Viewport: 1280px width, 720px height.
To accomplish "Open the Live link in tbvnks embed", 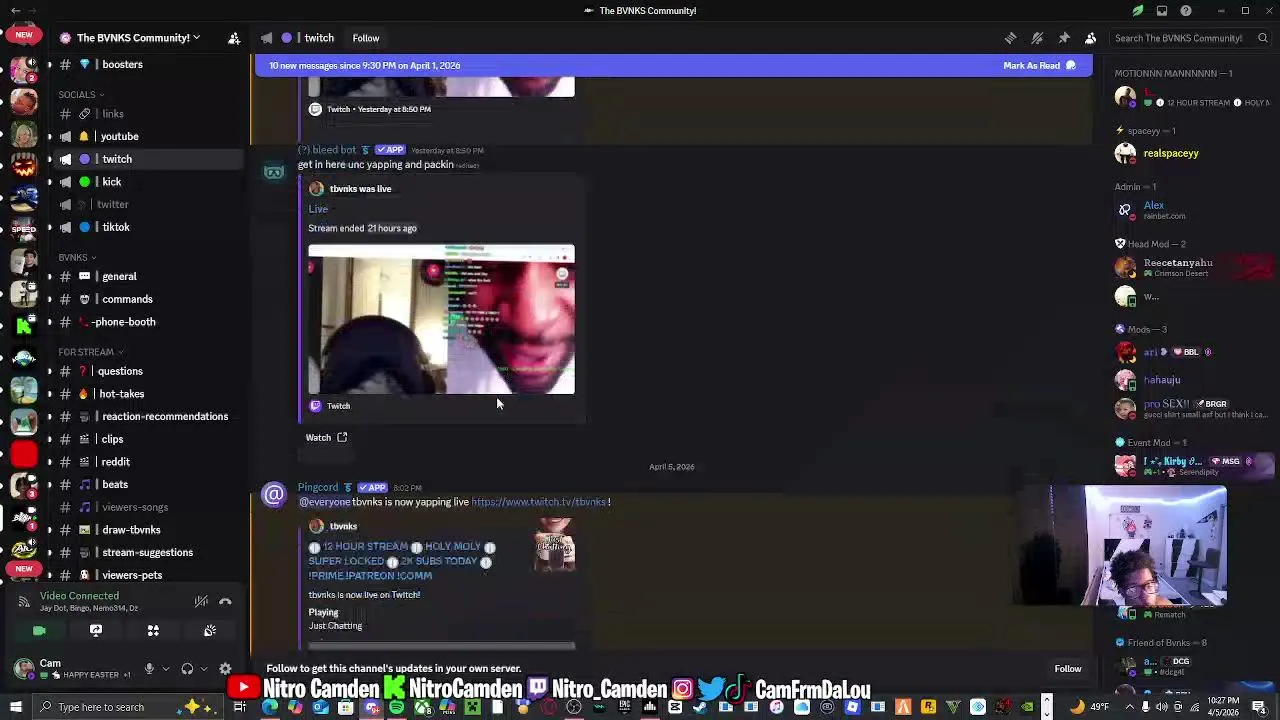I will coord(318,209).
